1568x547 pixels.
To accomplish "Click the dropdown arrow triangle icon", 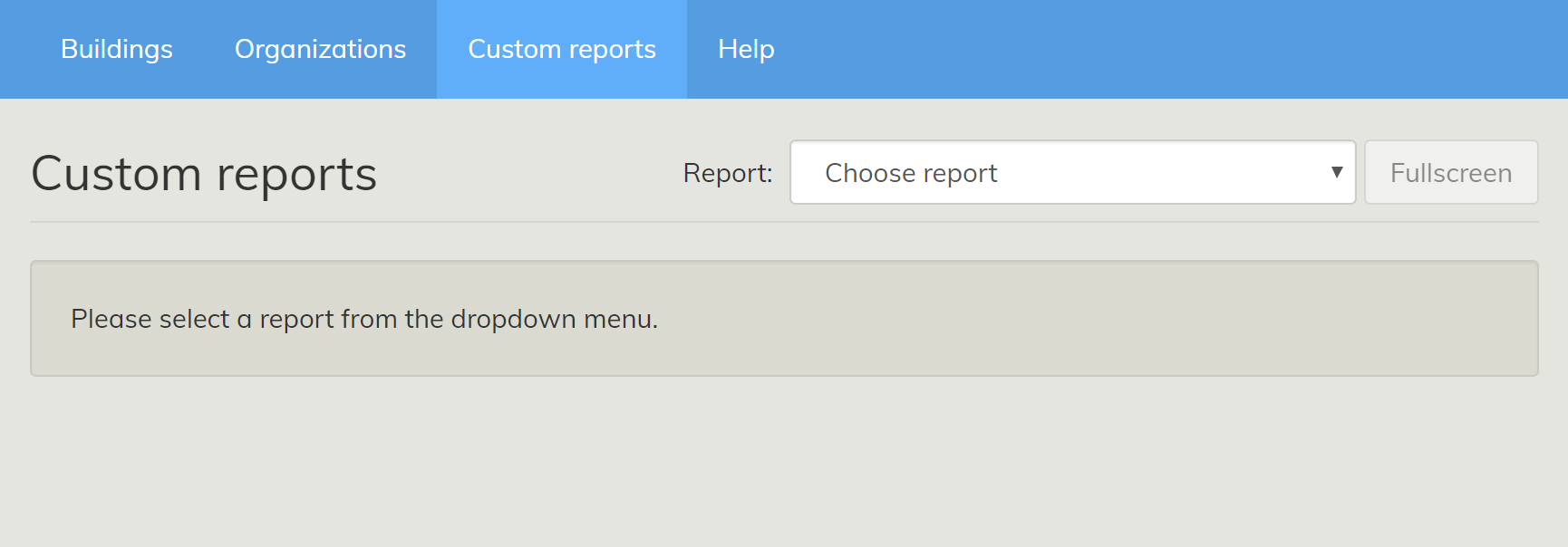I will pyautogui.click(x=1337, y=172).
